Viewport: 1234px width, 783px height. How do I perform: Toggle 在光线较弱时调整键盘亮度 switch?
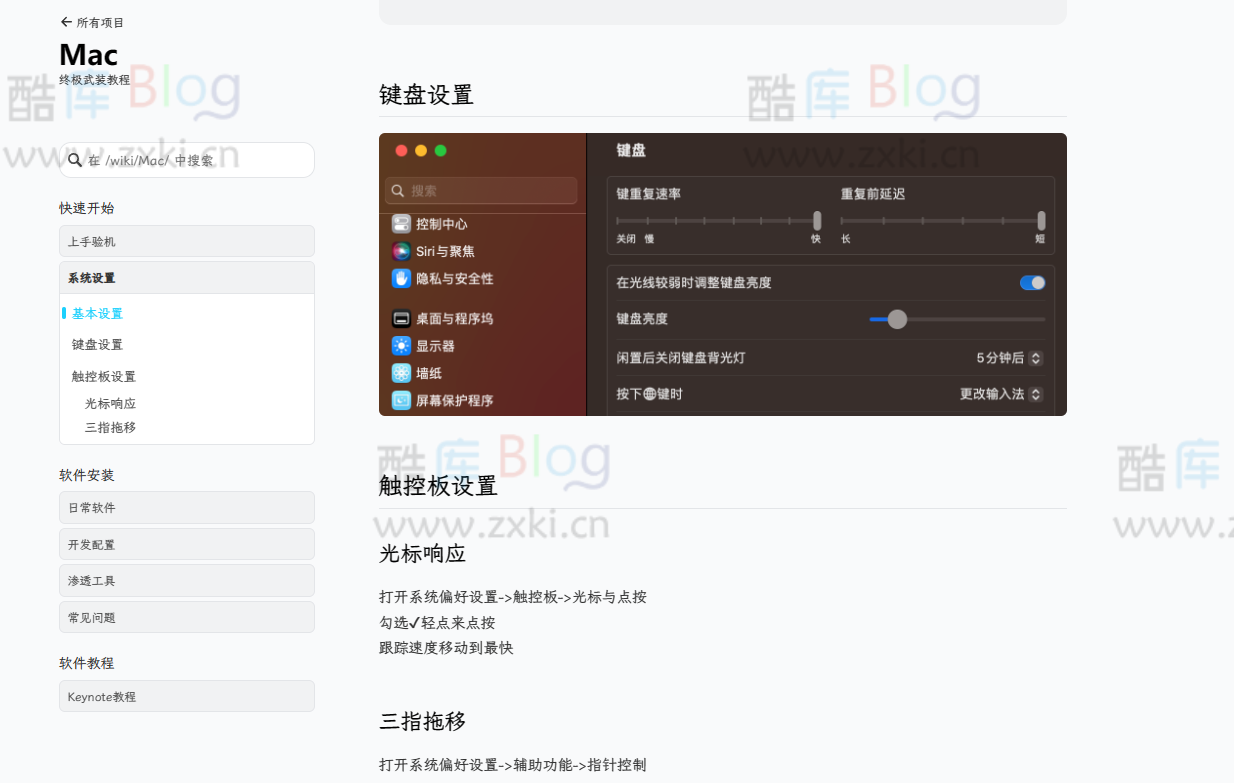tap(1031, 282)
